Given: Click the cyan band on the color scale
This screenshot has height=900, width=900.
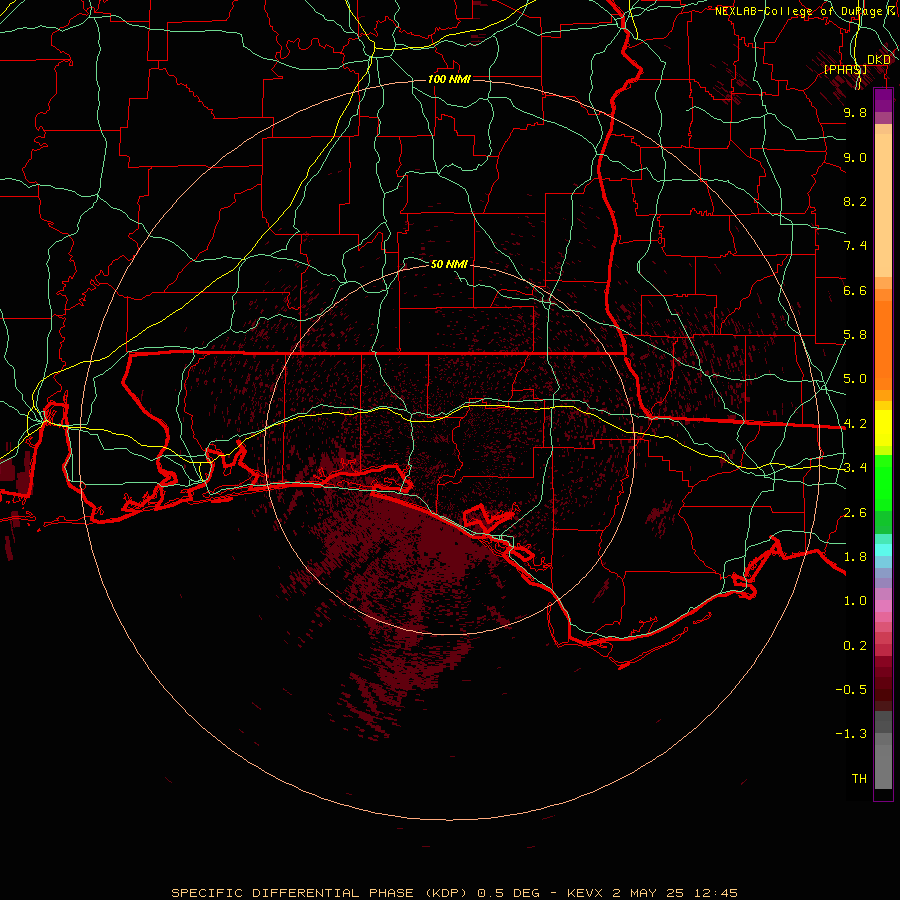Looking at the screenshot, I should (883, 550).
